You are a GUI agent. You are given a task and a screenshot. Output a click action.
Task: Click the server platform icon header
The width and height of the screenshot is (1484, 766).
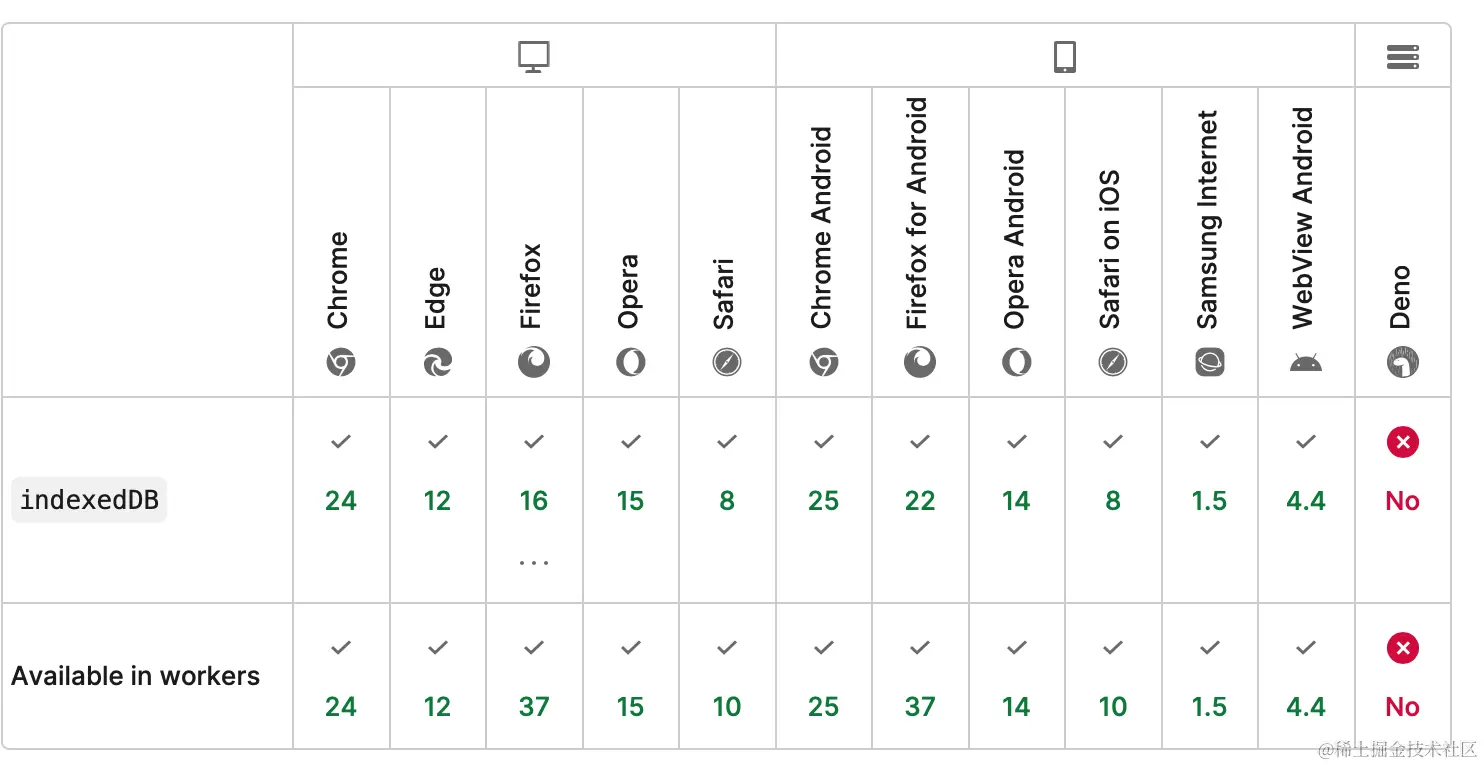pos(1403,58)
